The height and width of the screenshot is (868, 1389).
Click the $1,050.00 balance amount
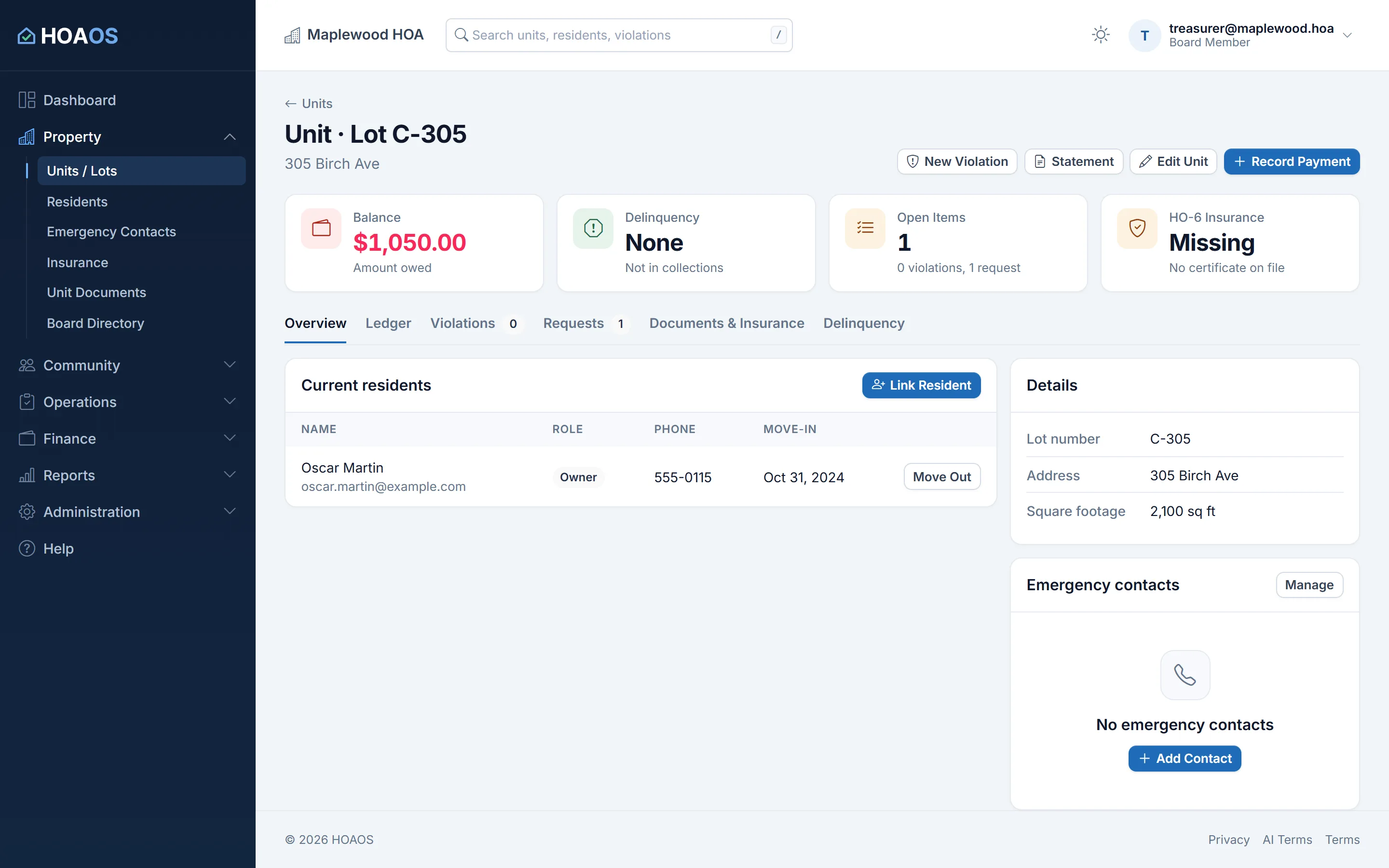(409, 242)
